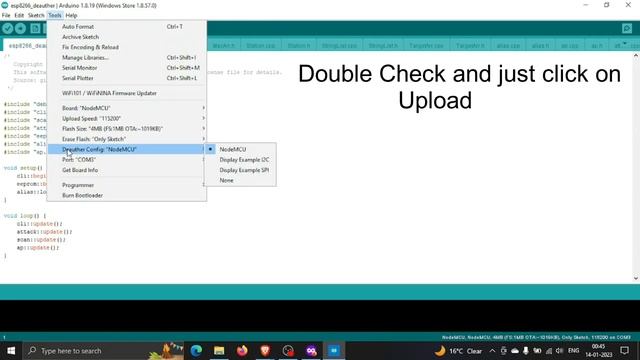Expand the Port "COM3" submenu
This screenshot has width=640, height=360.
point(127,160)
